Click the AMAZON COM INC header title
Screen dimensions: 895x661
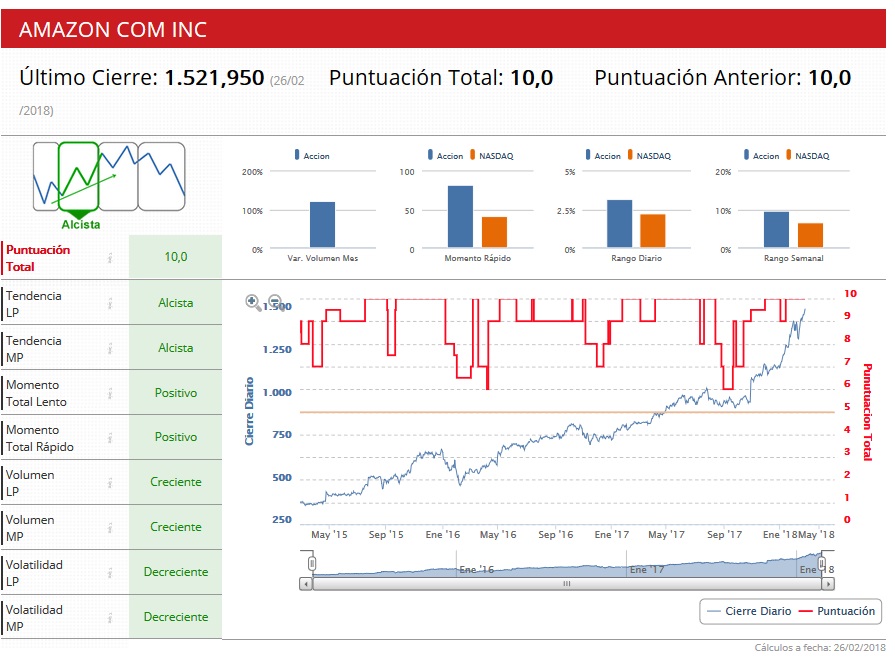point(113,30)
